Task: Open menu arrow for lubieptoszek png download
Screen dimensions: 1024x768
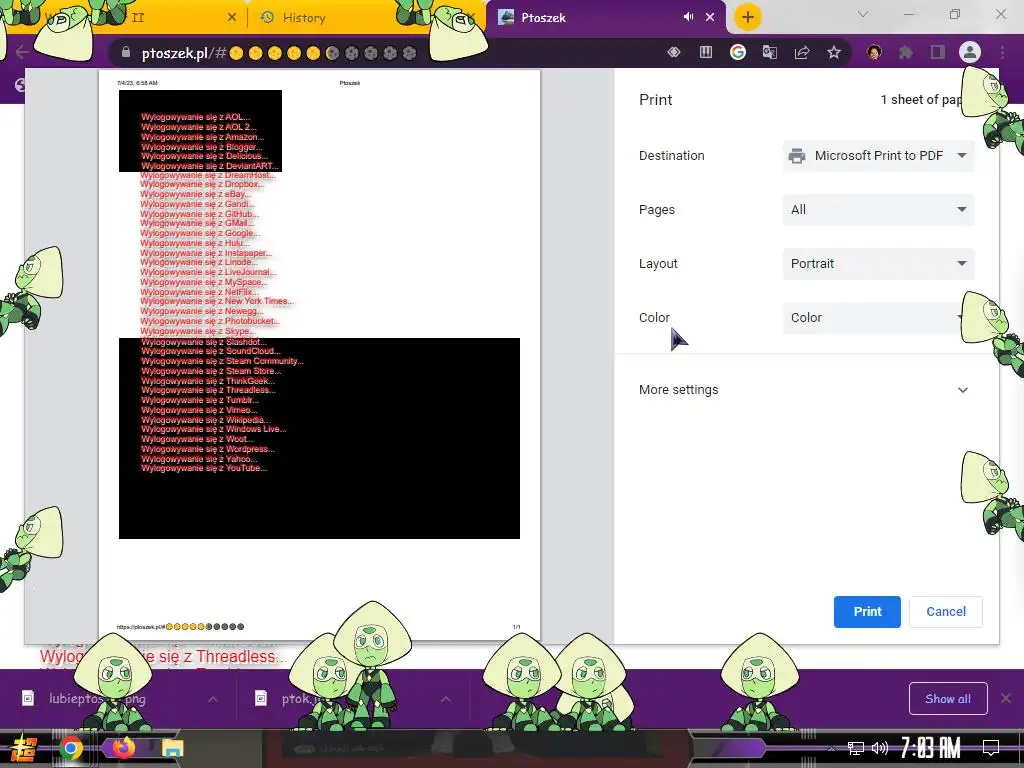Action: (x=212, y=699)
